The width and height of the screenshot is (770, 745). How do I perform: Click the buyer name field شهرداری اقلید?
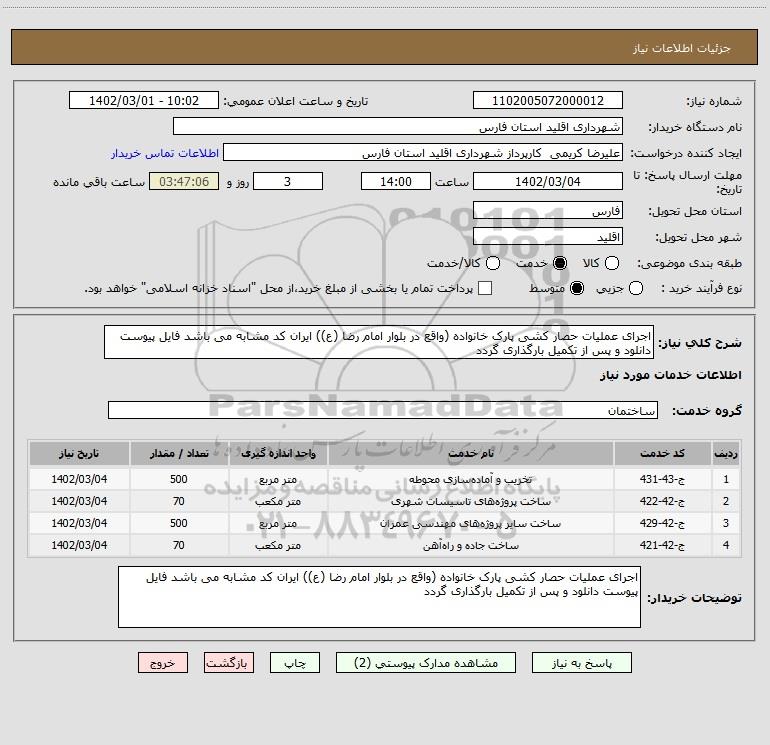(x=398, y=127)
